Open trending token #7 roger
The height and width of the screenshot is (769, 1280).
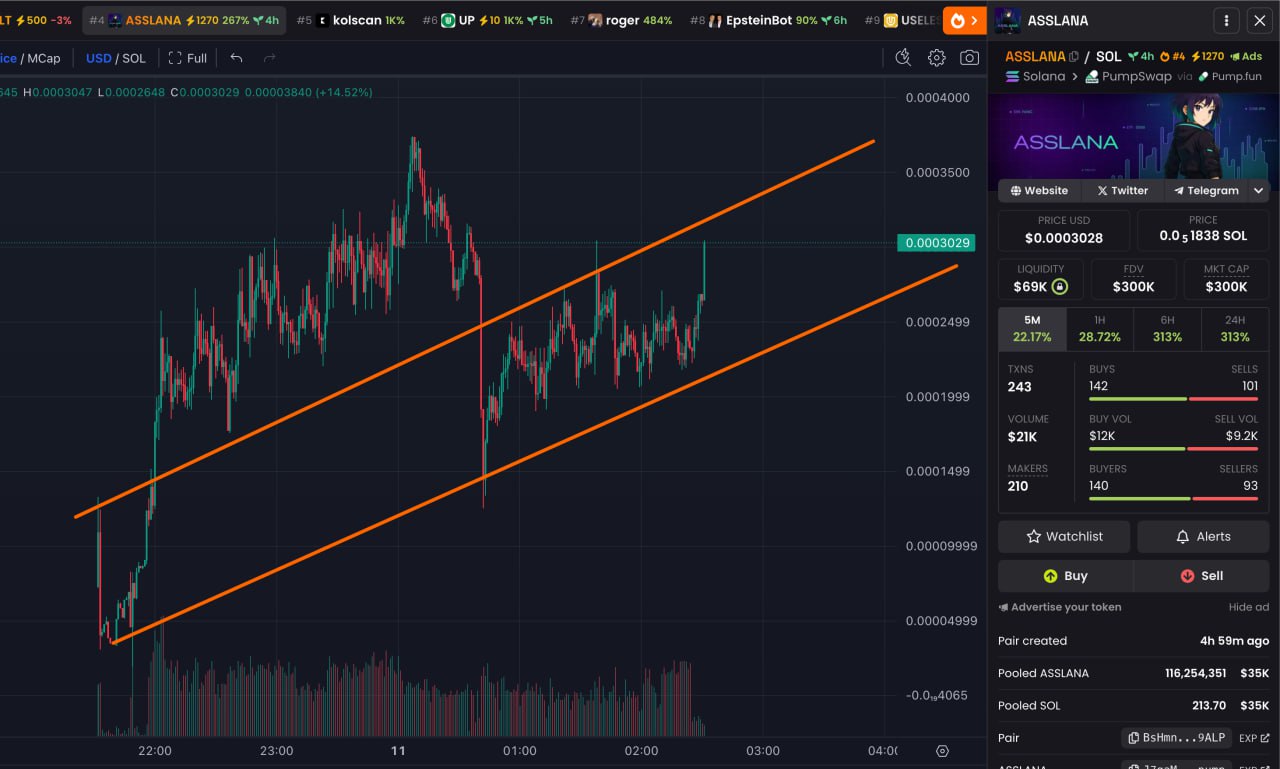click(620, 20)
